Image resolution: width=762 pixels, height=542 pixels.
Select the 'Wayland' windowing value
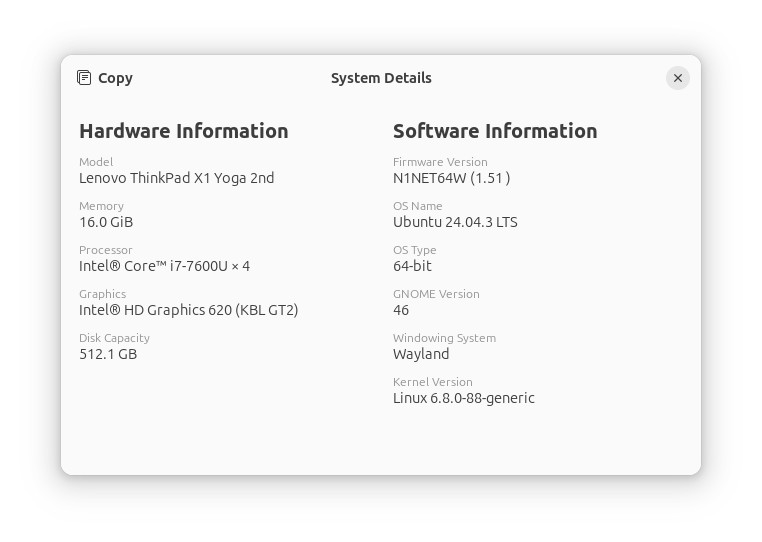(421, 354)
